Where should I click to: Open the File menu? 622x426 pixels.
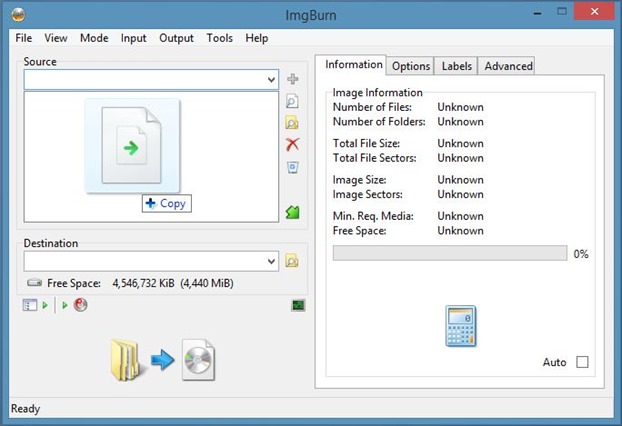(24, 38)
